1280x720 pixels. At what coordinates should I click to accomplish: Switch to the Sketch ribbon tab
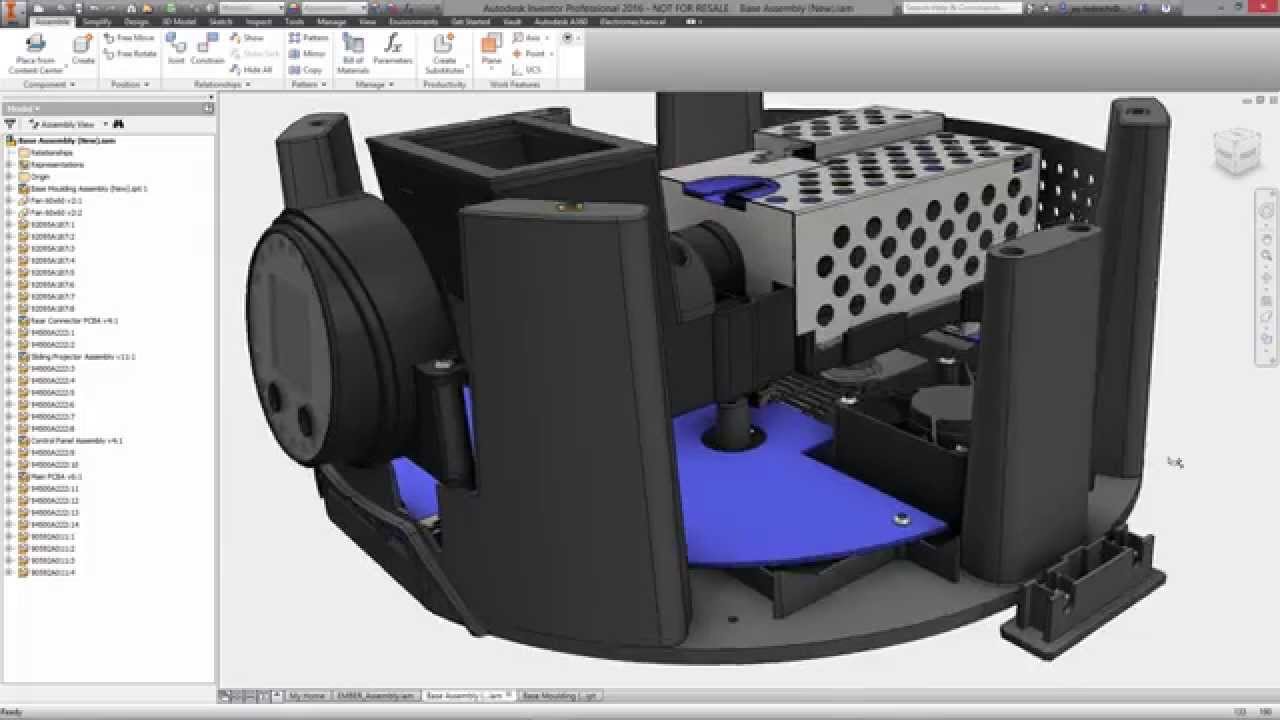[221, 21]
